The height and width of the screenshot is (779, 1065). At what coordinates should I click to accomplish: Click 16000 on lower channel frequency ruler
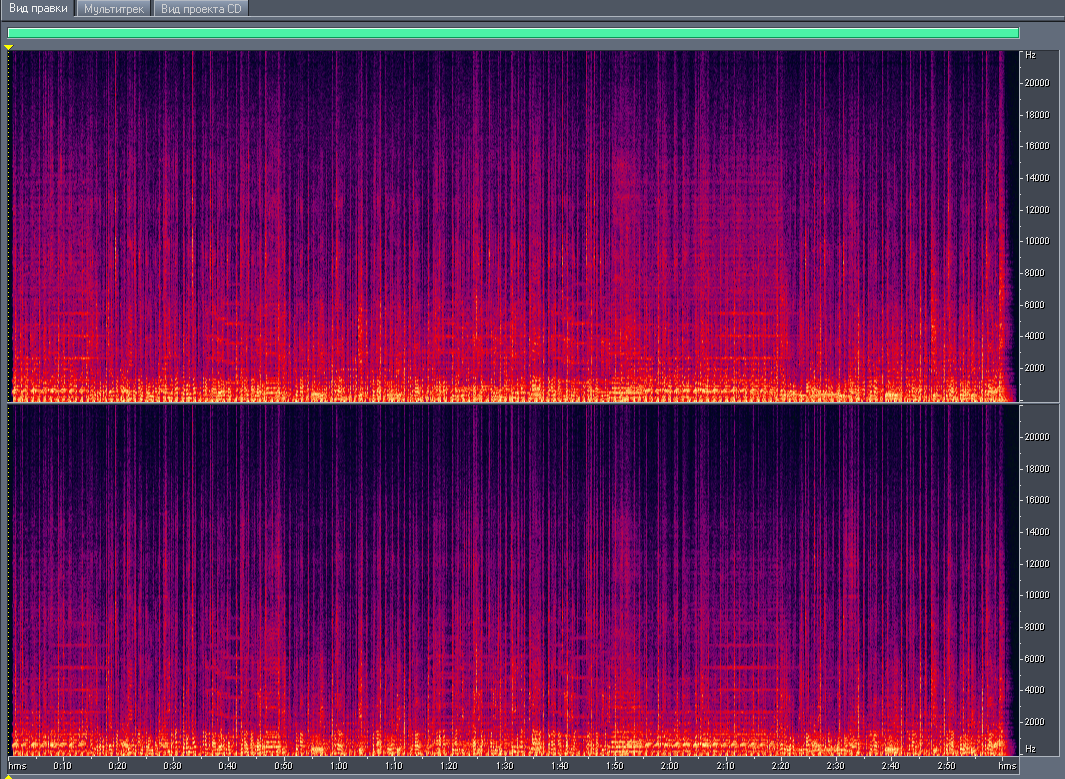[x=1036, y=500]
